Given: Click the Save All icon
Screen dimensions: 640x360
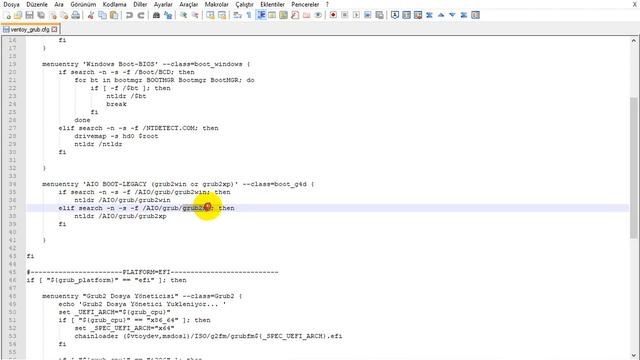Looking at the screenshot, I should (41, 15).
